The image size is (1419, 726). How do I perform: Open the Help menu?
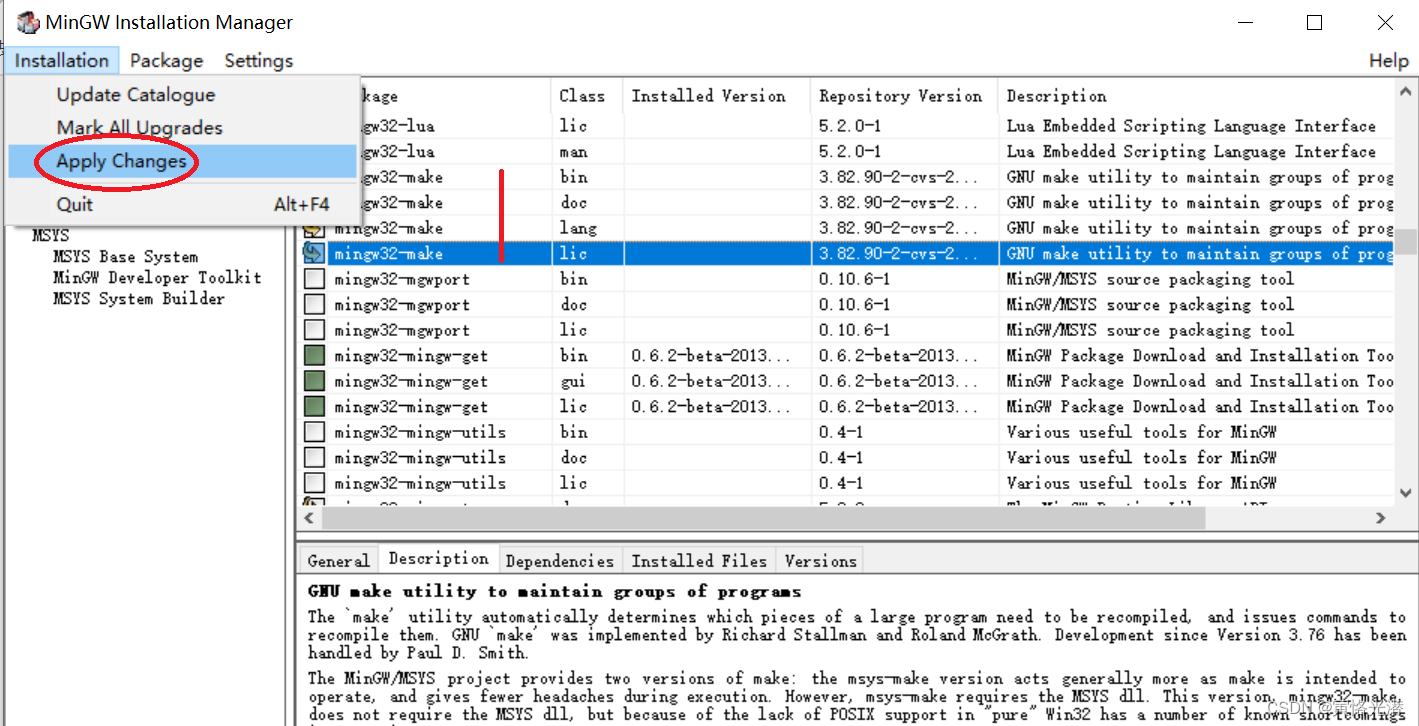1388,61
